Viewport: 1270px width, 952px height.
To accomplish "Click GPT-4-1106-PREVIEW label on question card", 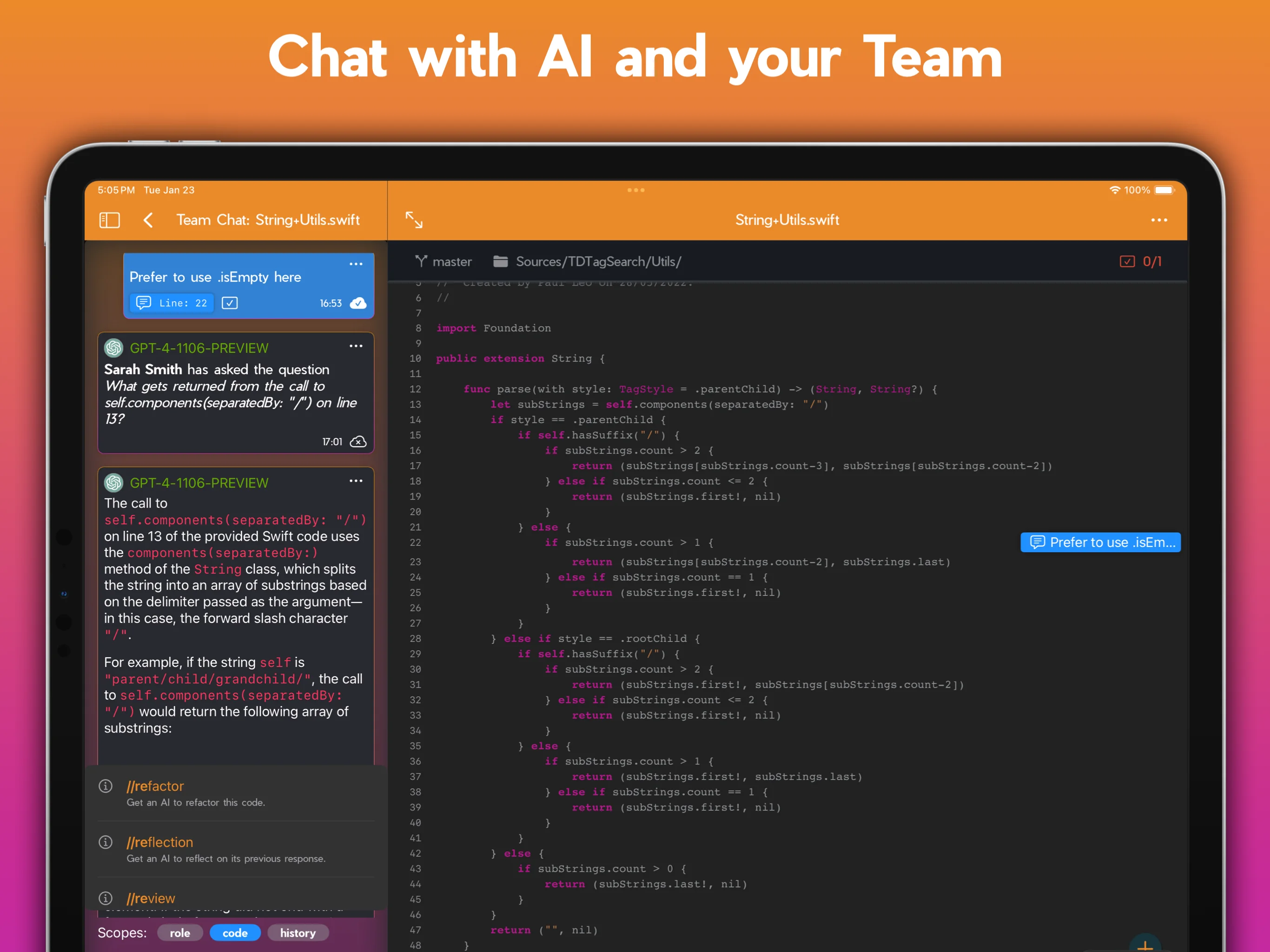I will [198, 348].
